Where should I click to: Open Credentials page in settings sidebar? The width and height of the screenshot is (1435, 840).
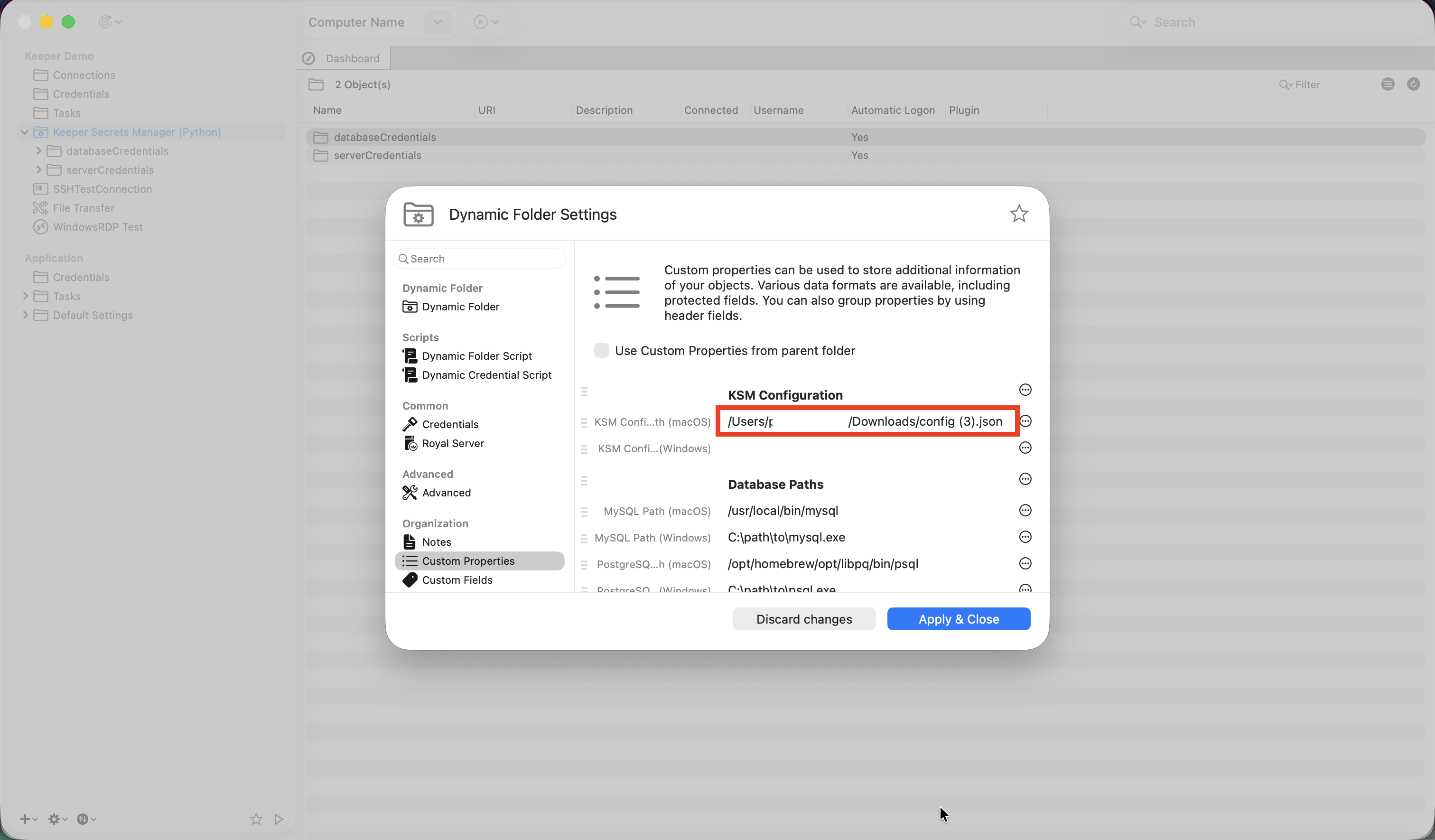pyautogui.click(x=450, y=424)
